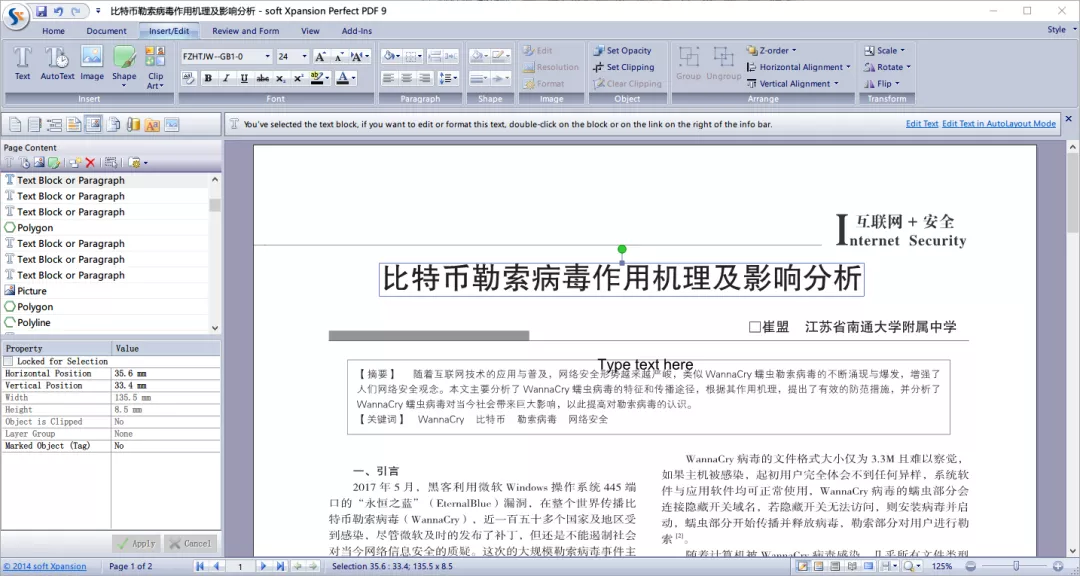1080x576 pixels.
Task: Select the Polyline item in Page Content
Action: (x=33, y=322)
